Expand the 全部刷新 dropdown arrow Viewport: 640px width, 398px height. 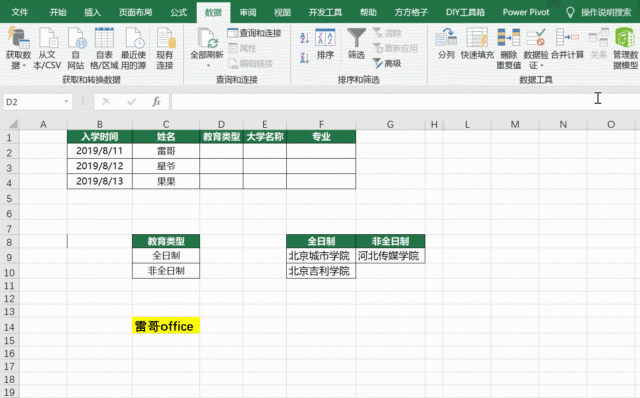click(x=208, y=65)
